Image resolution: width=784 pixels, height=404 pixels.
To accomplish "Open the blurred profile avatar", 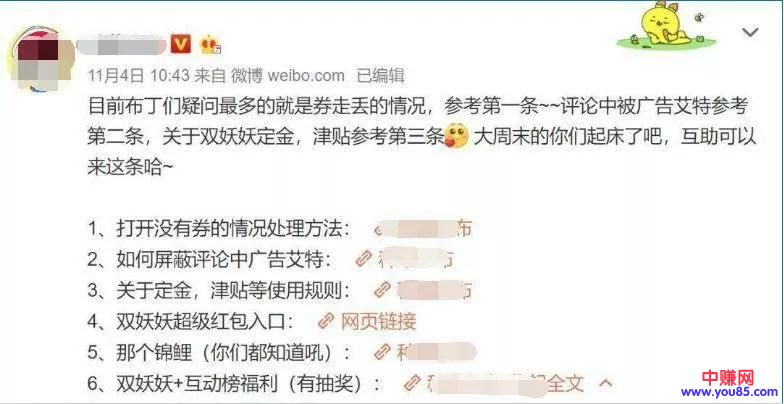I will click(x=39, y=58).
